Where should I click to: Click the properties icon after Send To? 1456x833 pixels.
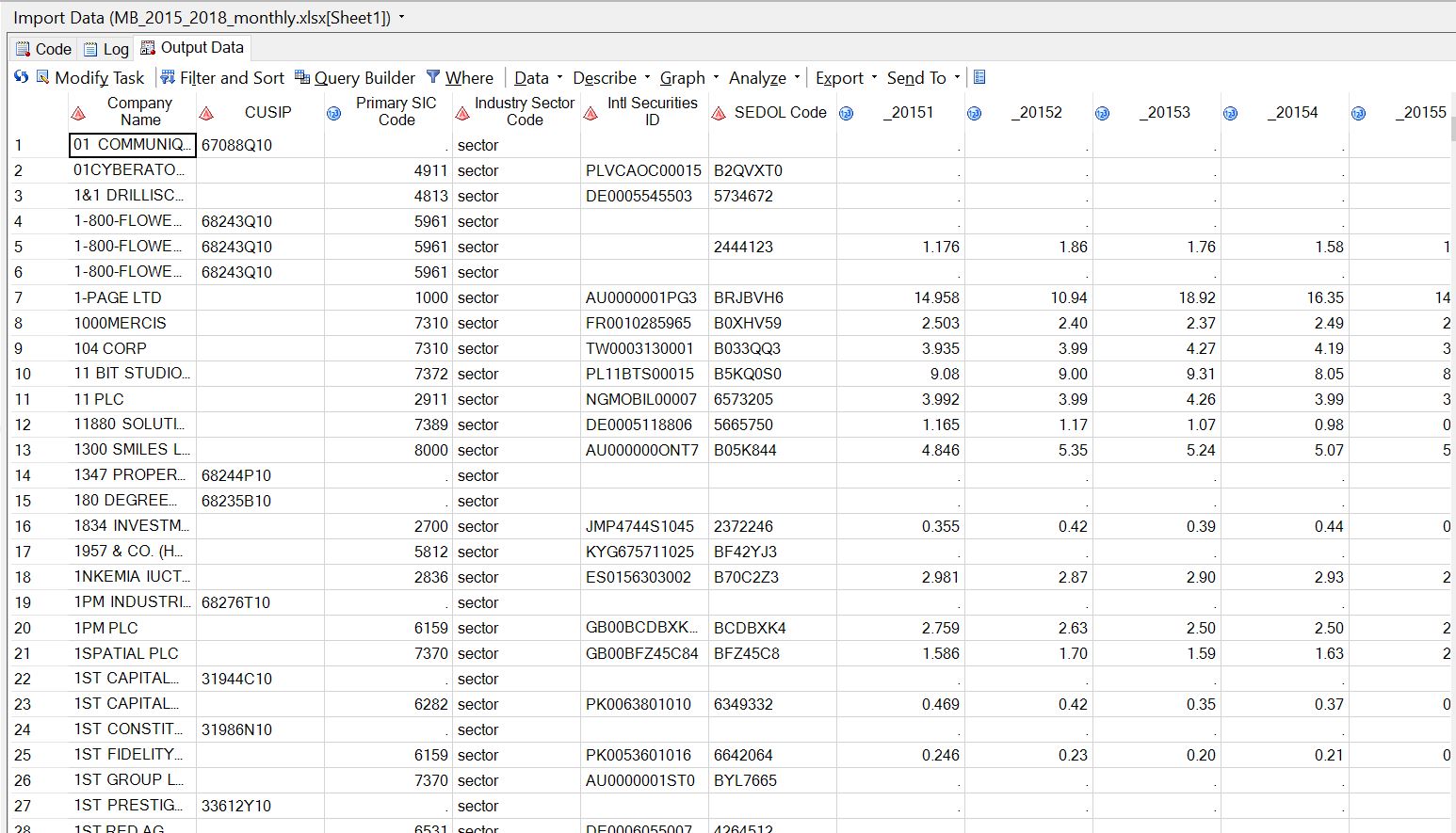(979, 77)
